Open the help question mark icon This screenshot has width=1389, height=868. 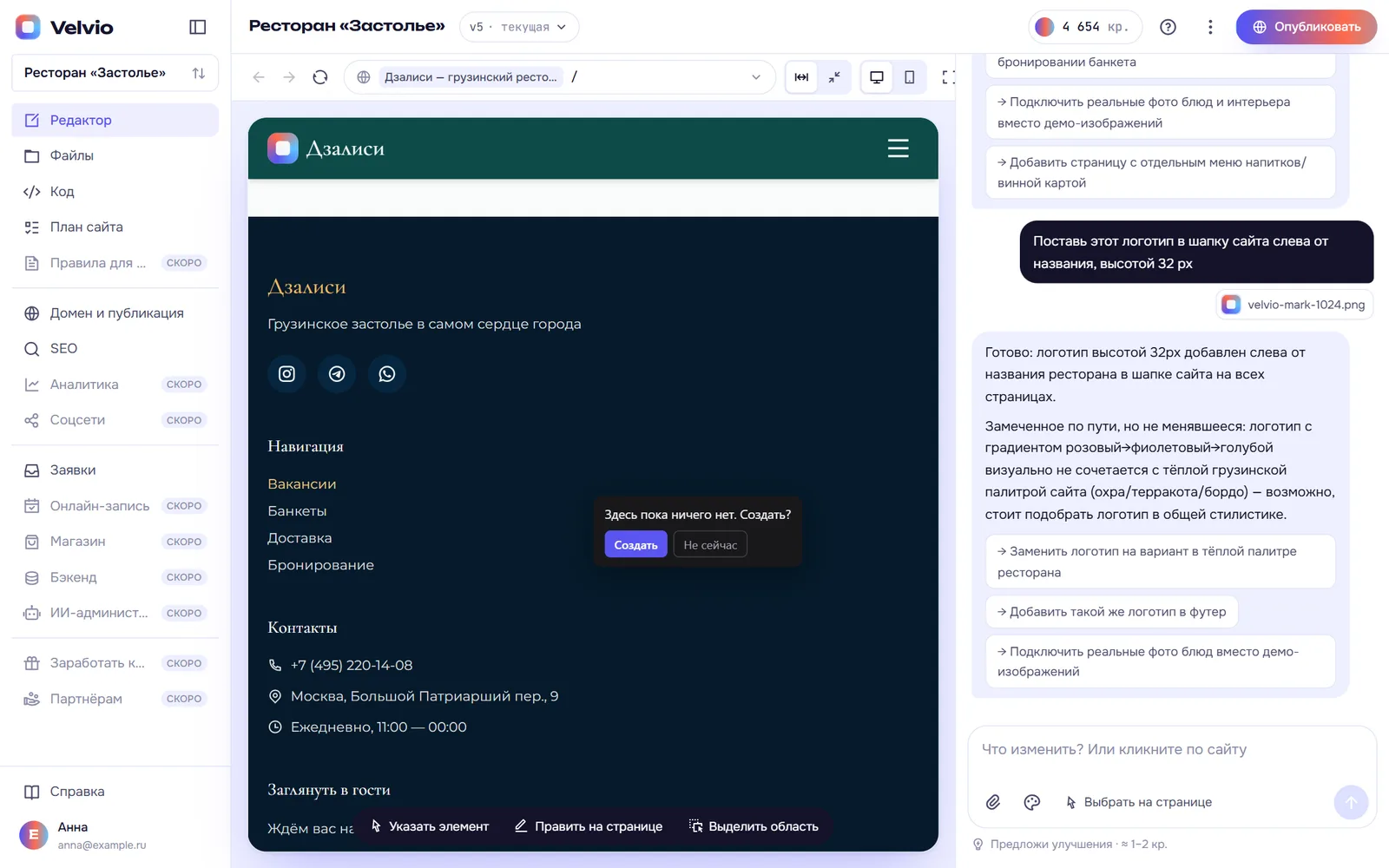pyautogui.click(x=1168, y=27)
